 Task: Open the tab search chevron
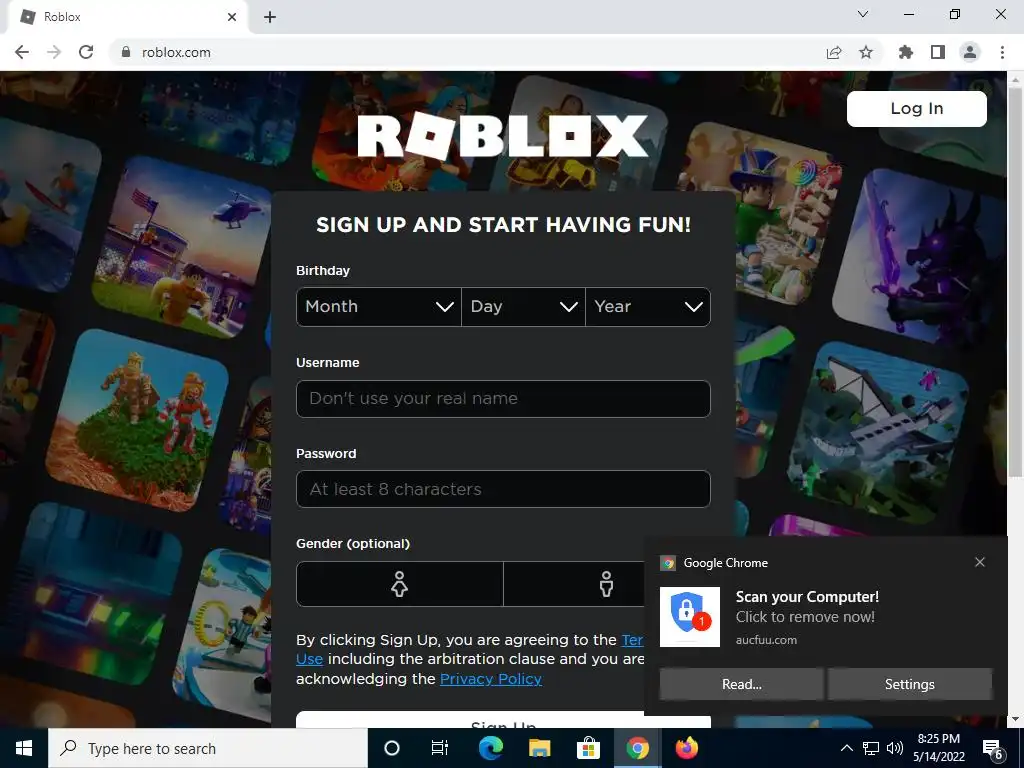click(x=863, y=14)
